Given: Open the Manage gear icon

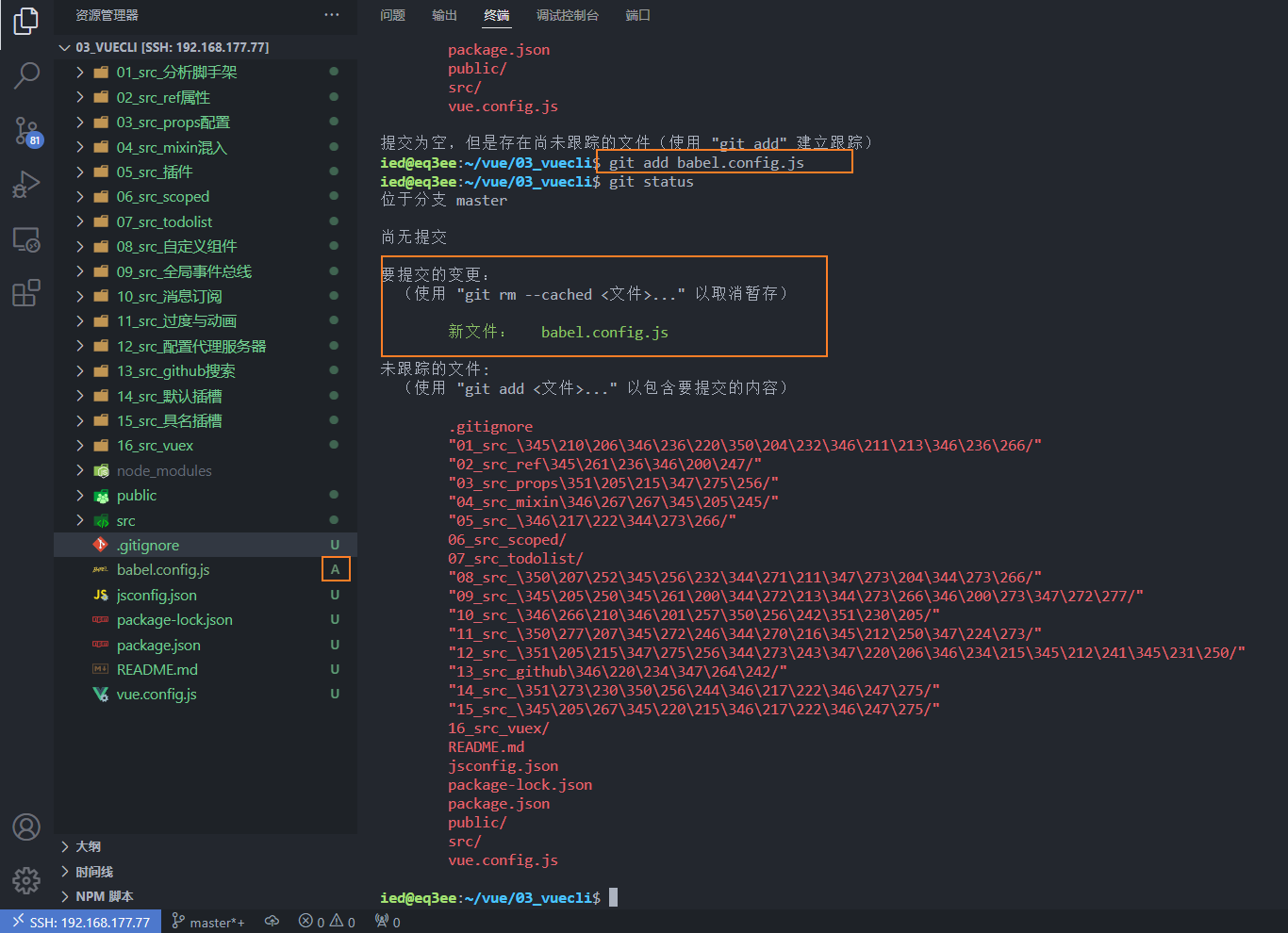Looking at the screenshot, I should coord(26,881).
